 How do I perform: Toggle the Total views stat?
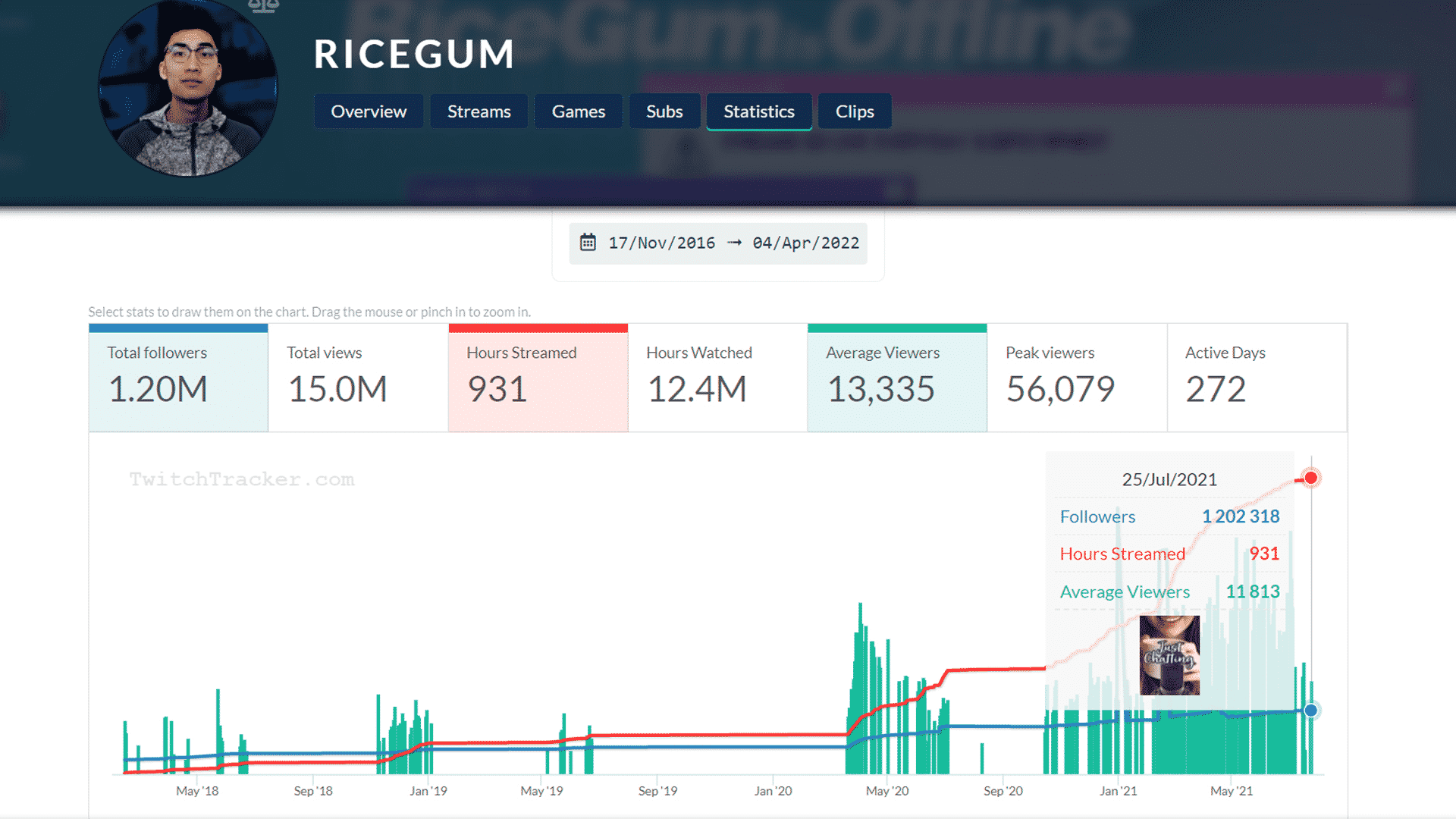[358, 378]
